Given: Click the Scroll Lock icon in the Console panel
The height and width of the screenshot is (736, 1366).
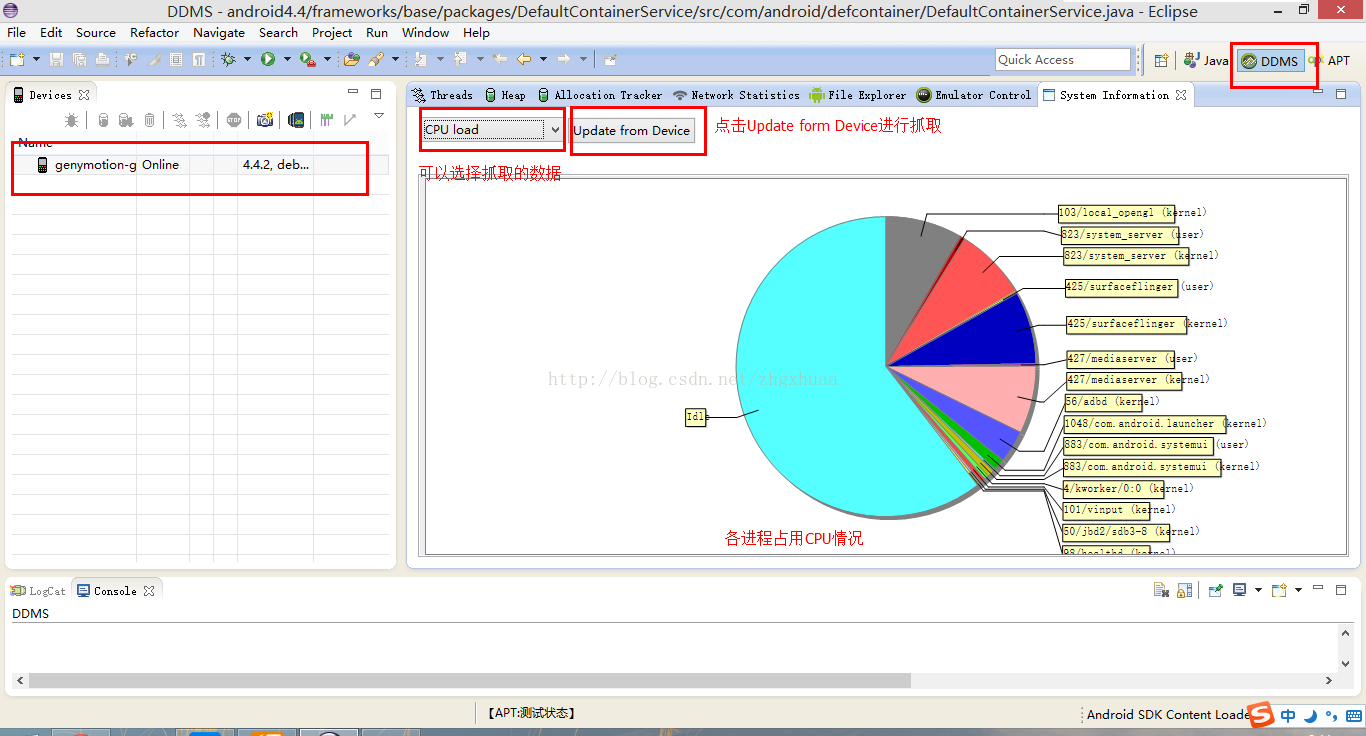Looking at the screenshot, I should [1184, 590].
